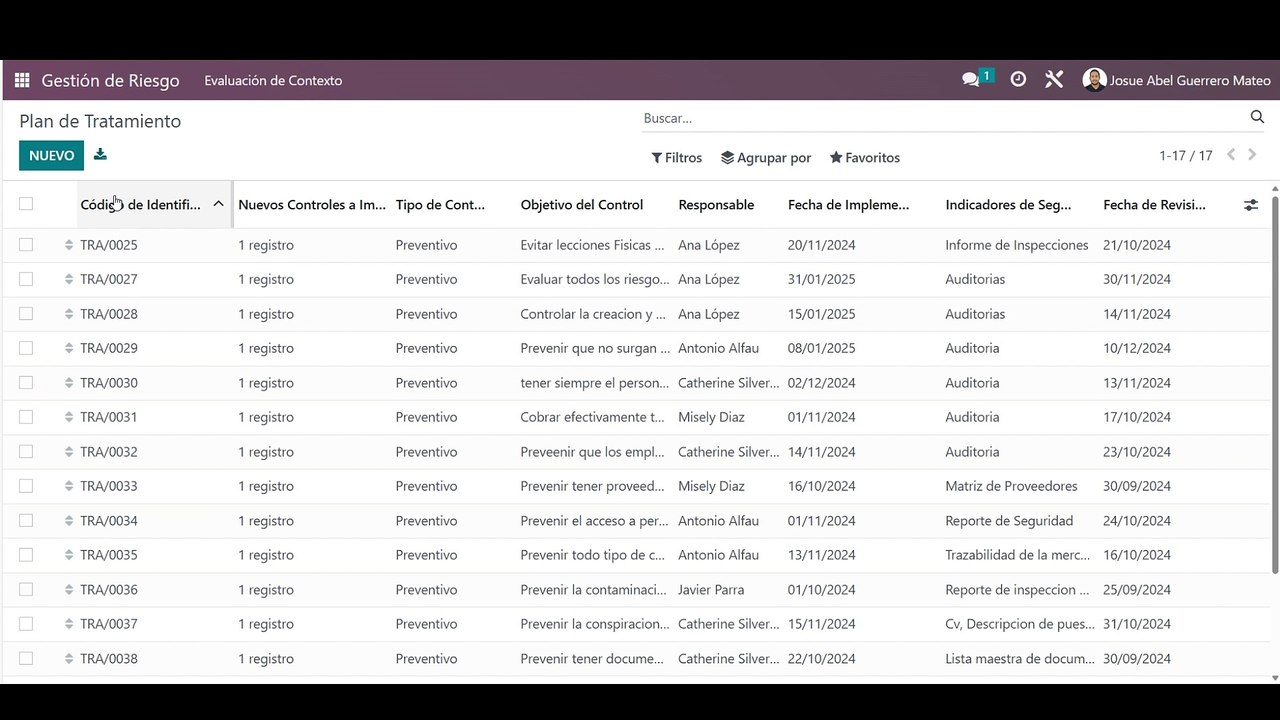The image size is (1280, 720).
Task: Click drag handle of row TRA/0030
Action: coord(69,383)
